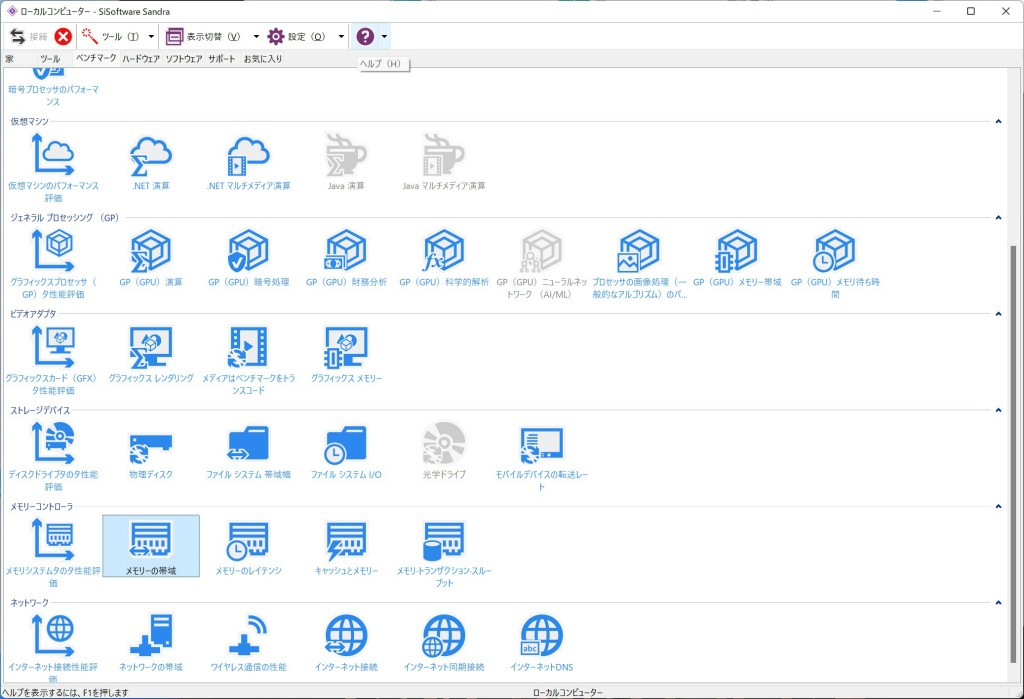The image size is (1024, 699).
Task: Collapse the ストレージデバイス section
Action: pyautogui.click(x=997, y=410)
